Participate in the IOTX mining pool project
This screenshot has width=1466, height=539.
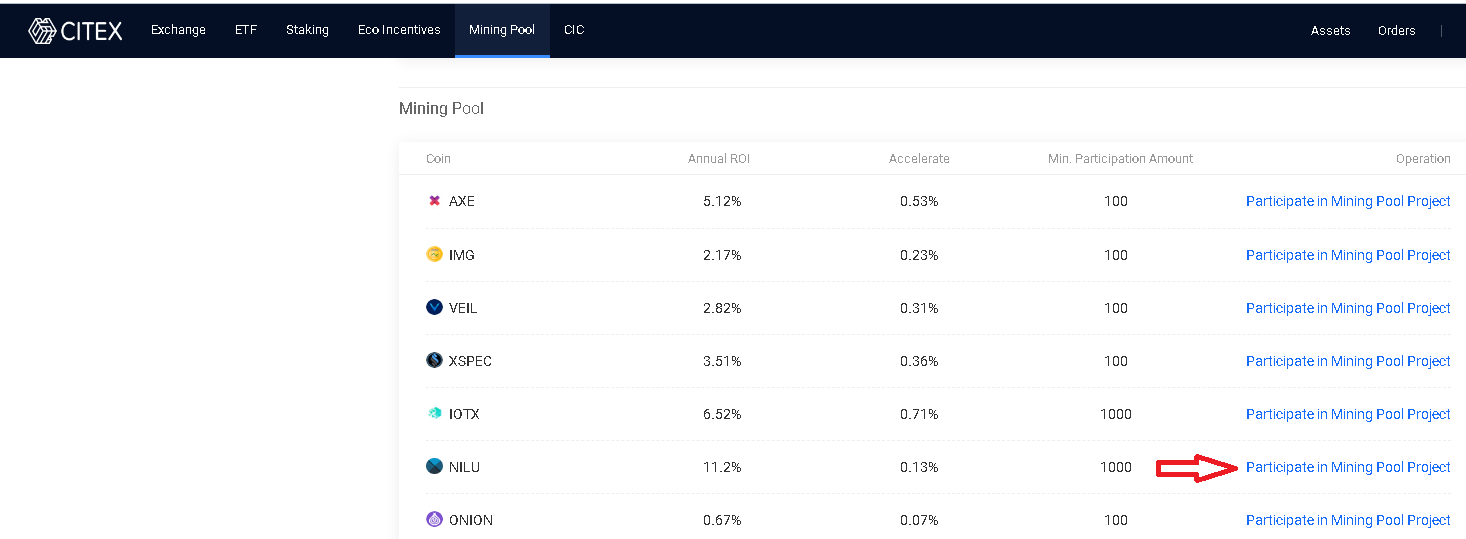(1348, 414)
